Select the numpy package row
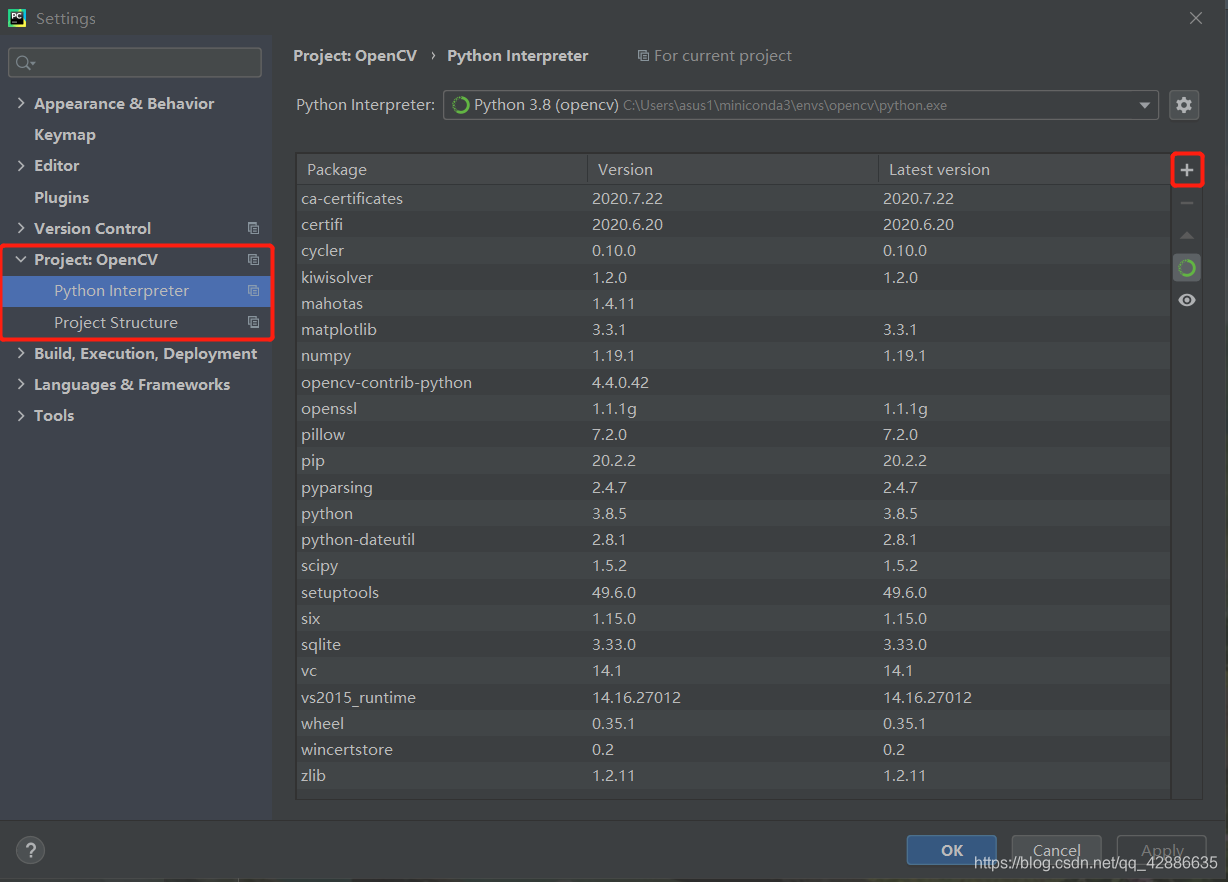 733,356
